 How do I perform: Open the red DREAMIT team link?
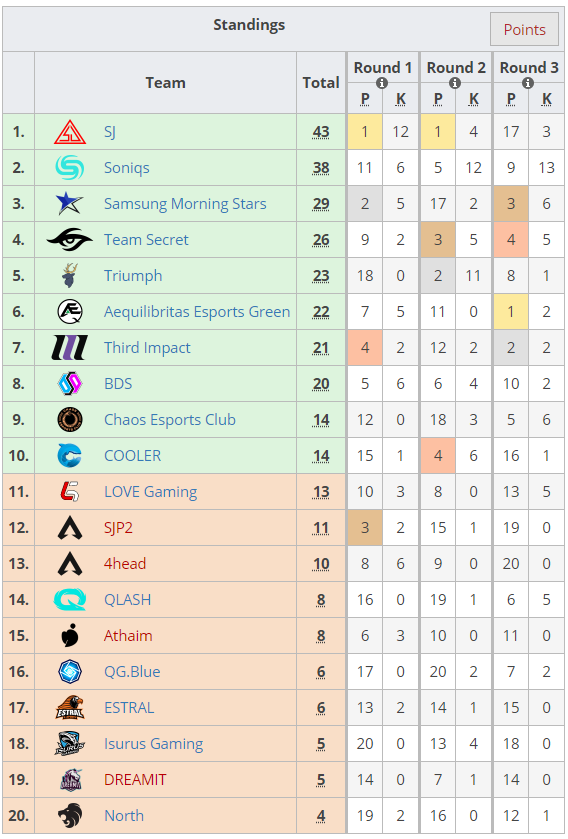coord(135,780)
